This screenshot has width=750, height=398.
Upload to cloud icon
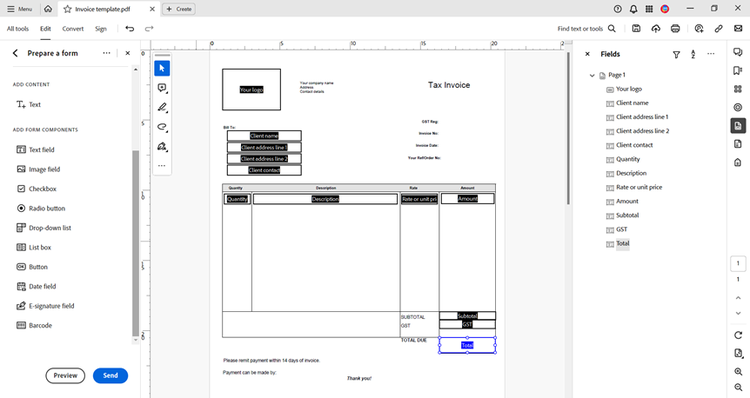[656, 29]
